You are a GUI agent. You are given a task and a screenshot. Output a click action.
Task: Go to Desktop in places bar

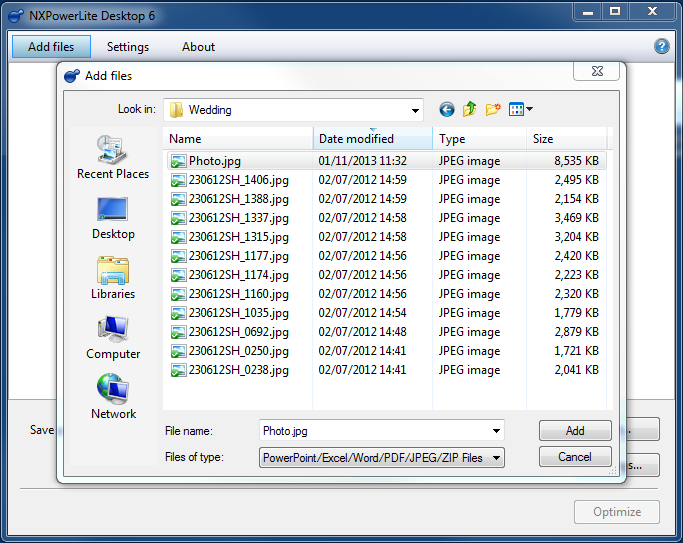click(113, 218)
